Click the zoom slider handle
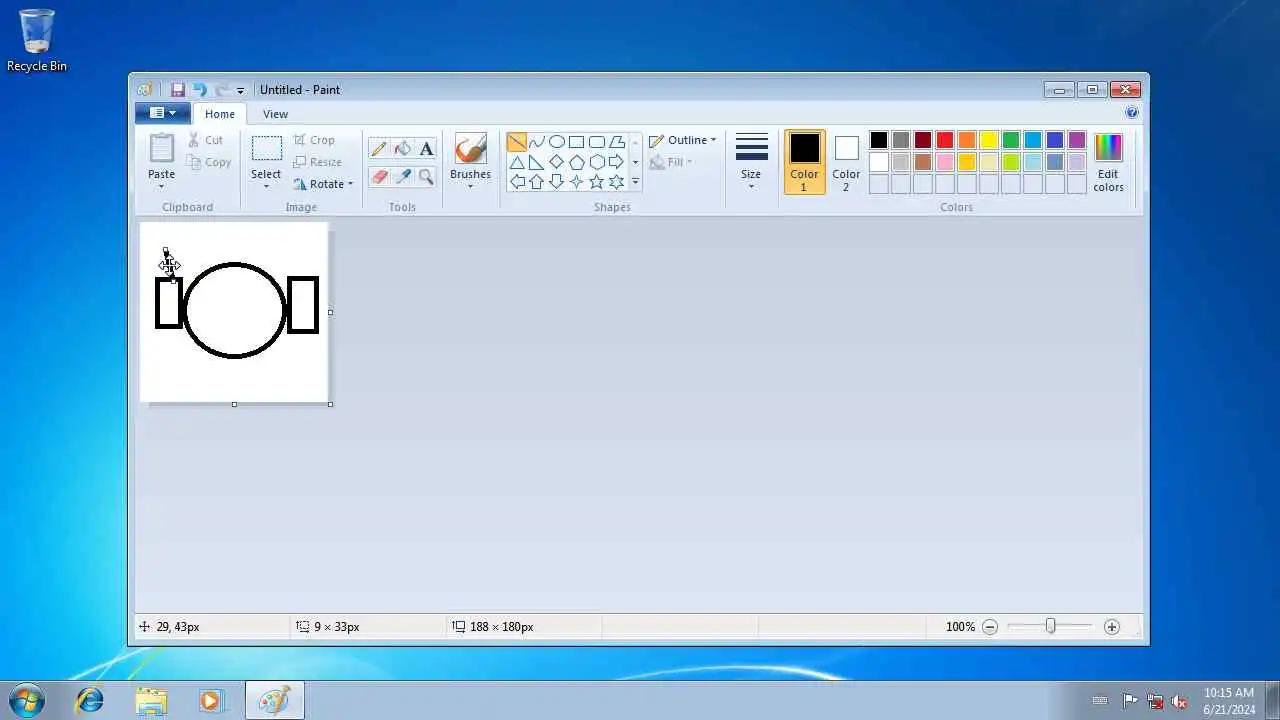 1050,626
